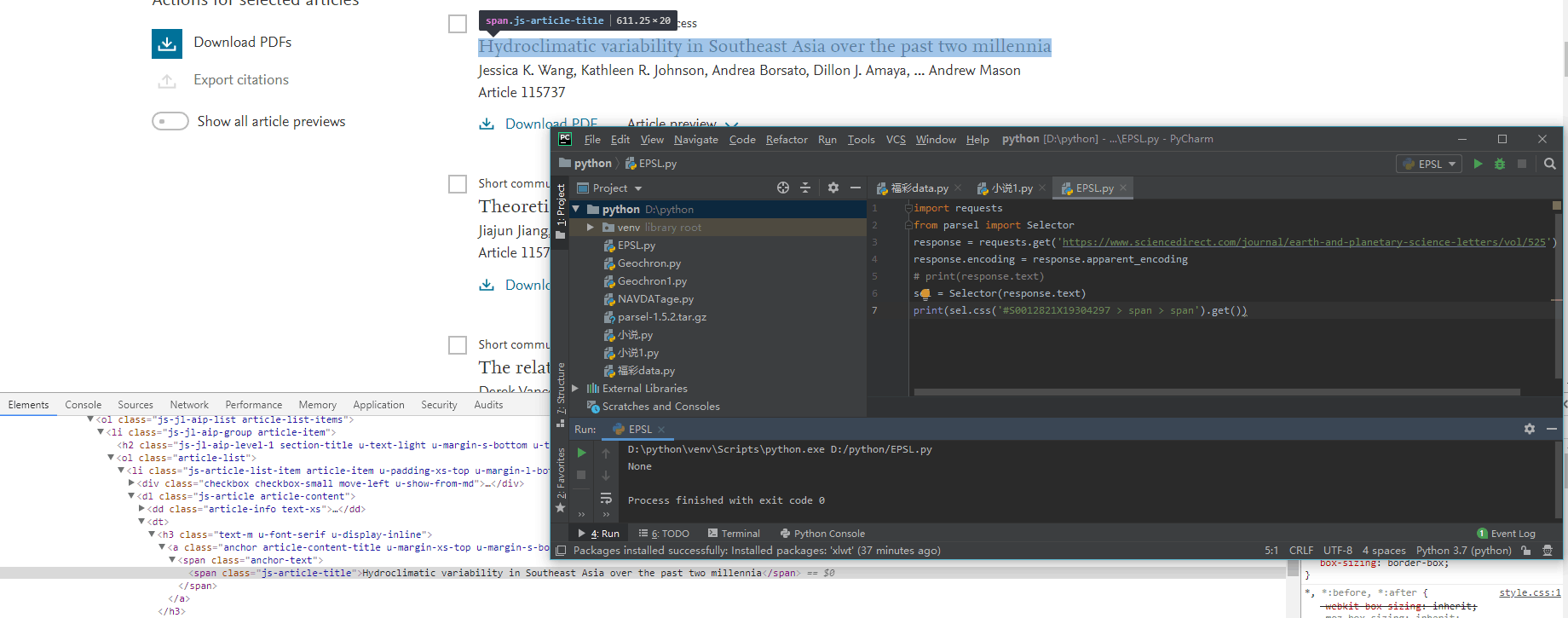1568x618 pixels.
Task: Expand the venv library root folder
Action: click(x=590, y=228)
